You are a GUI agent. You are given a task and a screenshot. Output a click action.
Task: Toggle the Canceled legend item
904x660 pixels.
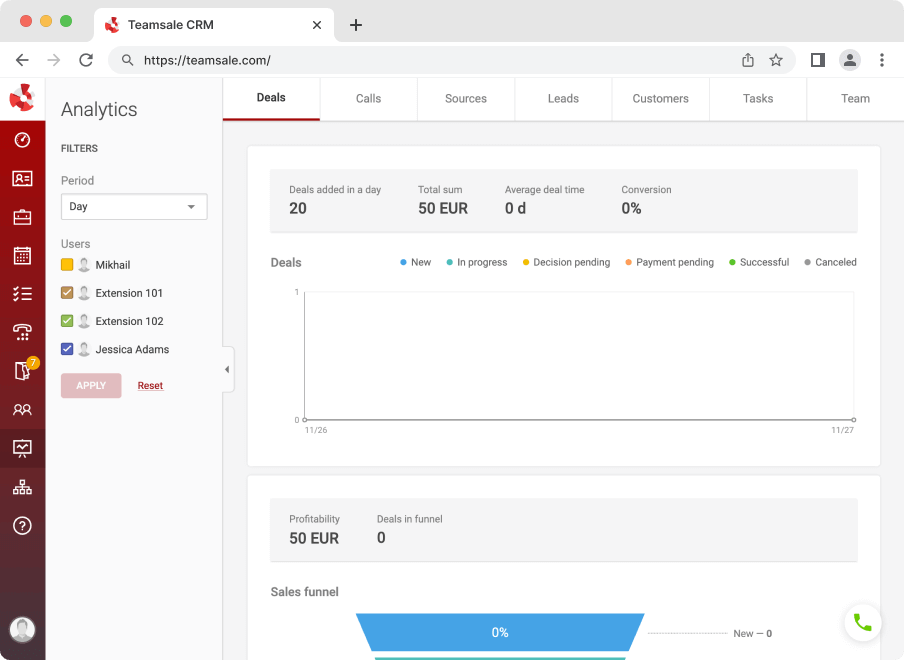click(830, 262)
